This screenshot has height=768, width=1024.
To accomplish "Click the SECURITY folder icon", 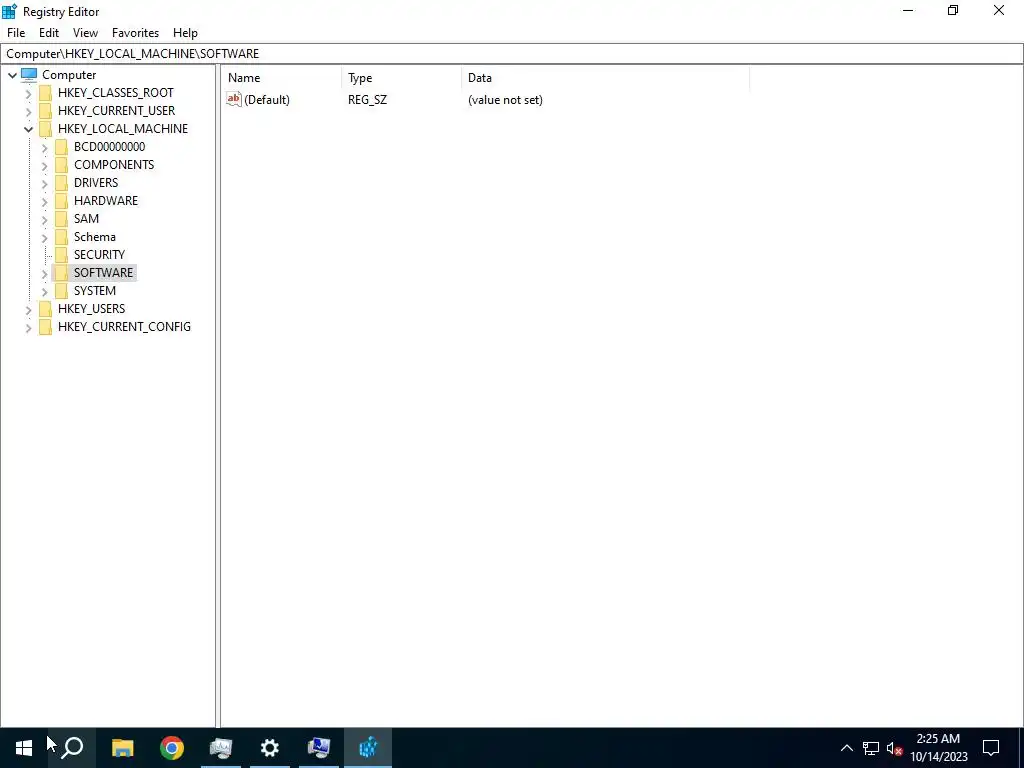I will coord(61,255).
